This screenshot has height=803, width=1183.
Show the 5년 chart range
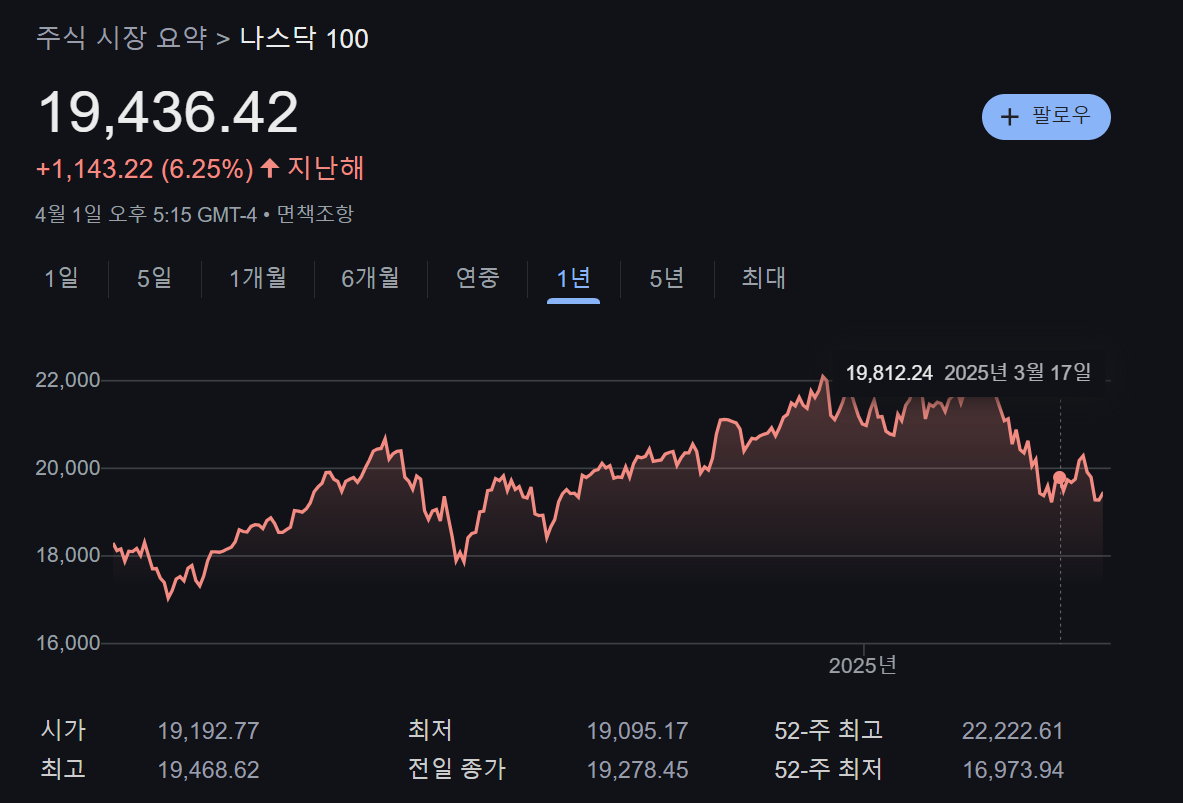click(x=667, y=278)
